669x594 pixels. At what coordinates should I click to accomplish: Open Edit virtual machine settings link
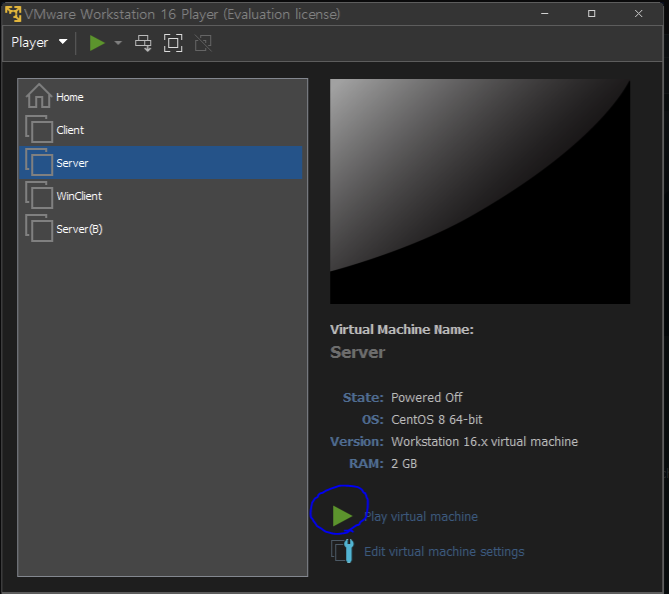coord(444,551)
